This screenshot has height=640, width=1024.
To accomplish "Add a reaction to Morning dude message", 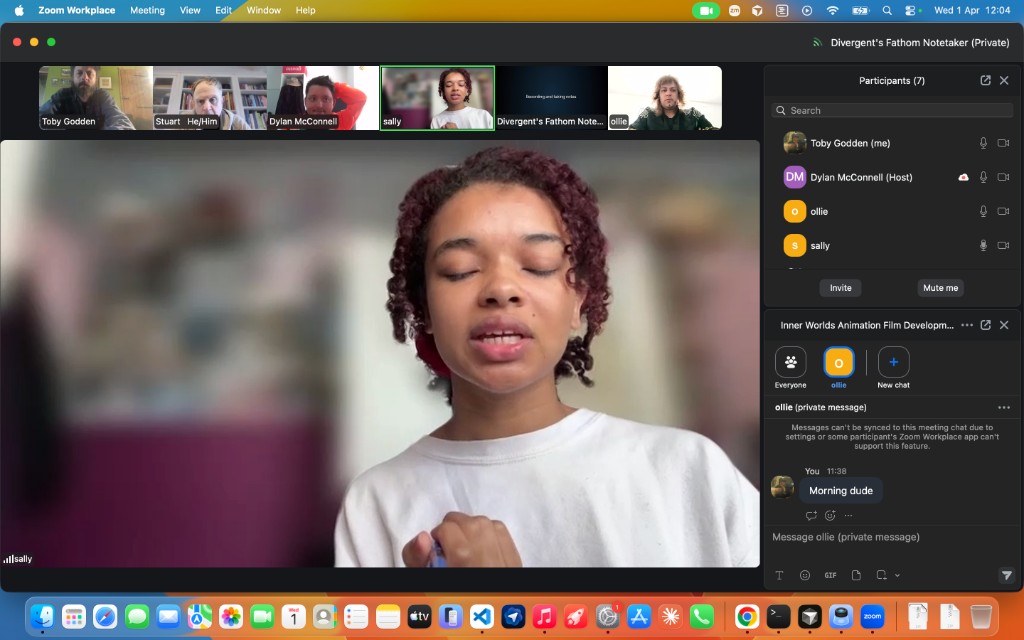I will point(830,516).
